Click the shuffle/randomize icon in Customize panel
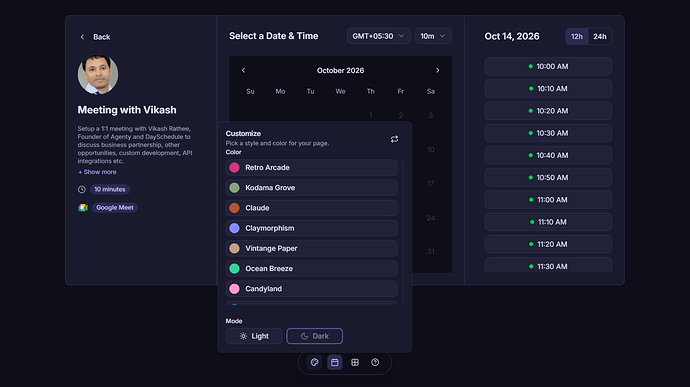 394,139
